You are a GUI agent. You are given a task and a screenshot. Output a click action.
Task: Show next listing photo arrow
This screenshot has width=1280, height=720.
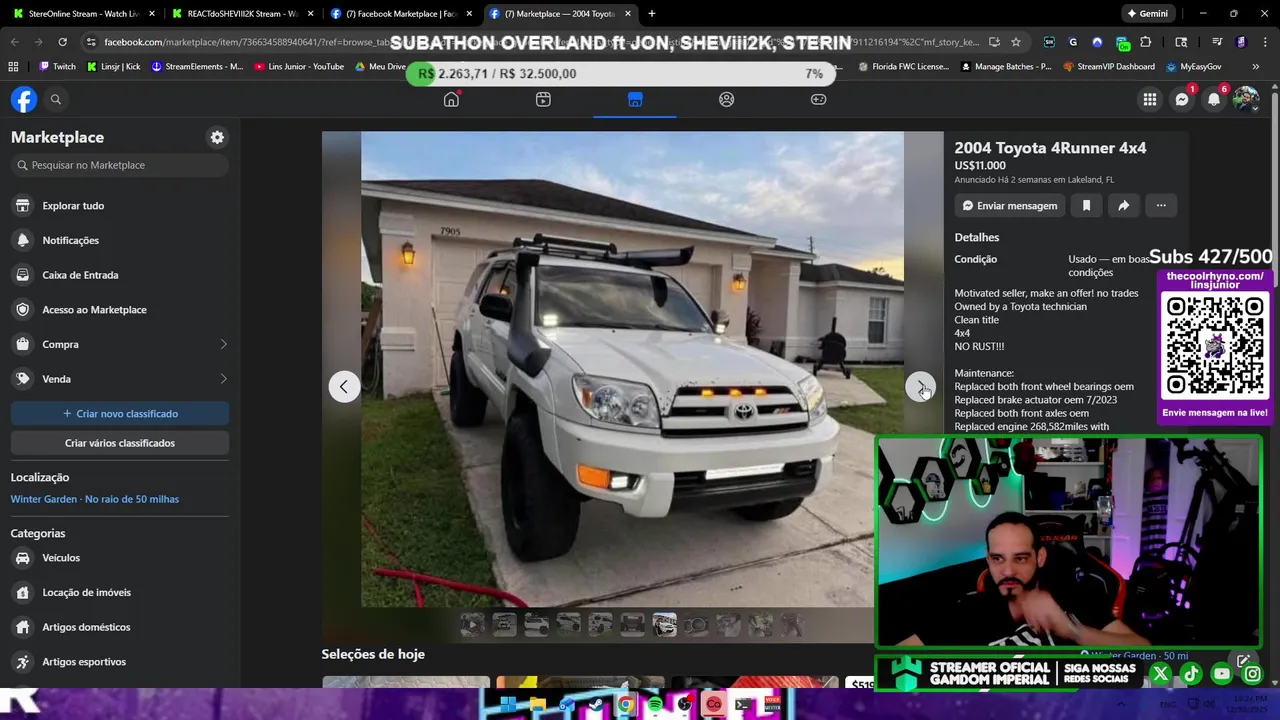tap(920, 387)
